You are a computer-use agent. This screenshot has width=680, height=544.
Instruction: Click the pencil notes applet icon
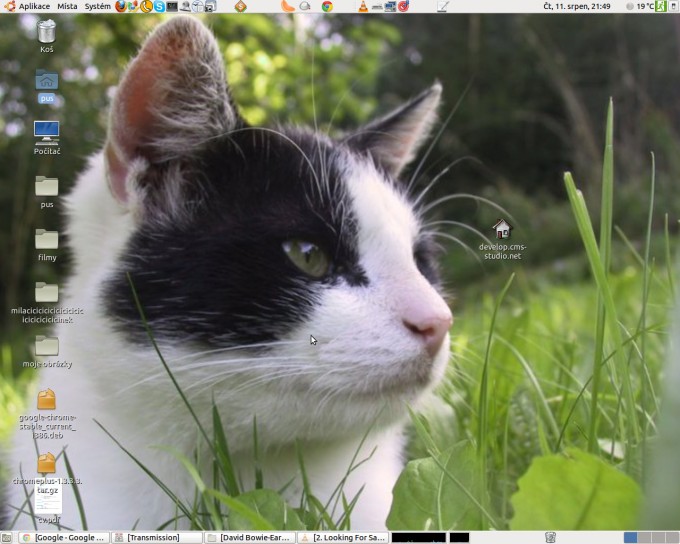443,6
